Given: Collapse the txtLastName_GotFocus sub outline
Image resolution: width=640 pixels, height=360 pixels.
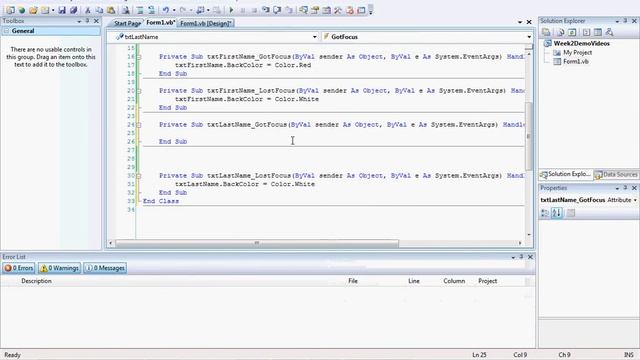Looking at the screenshot, I should (x=139, y=124).
